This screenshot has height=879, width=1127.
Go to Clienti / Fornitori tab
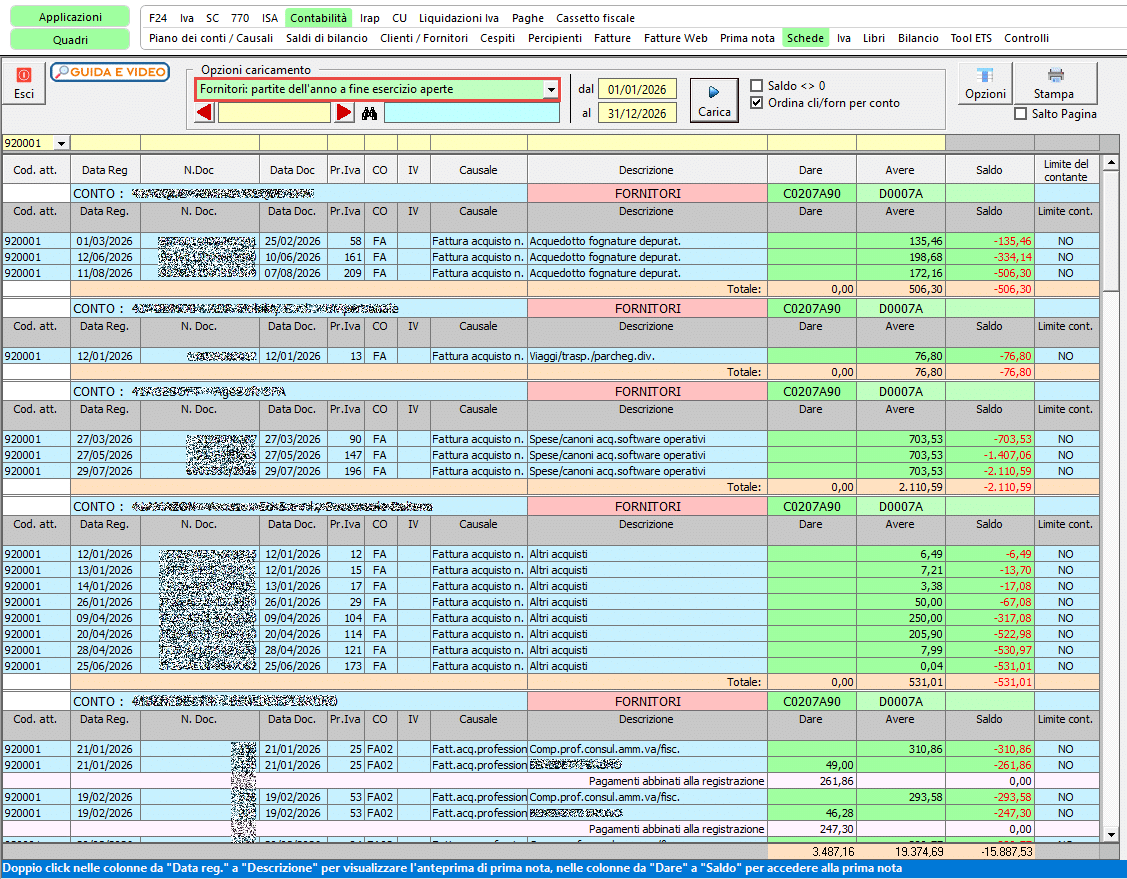coord(424,38)
